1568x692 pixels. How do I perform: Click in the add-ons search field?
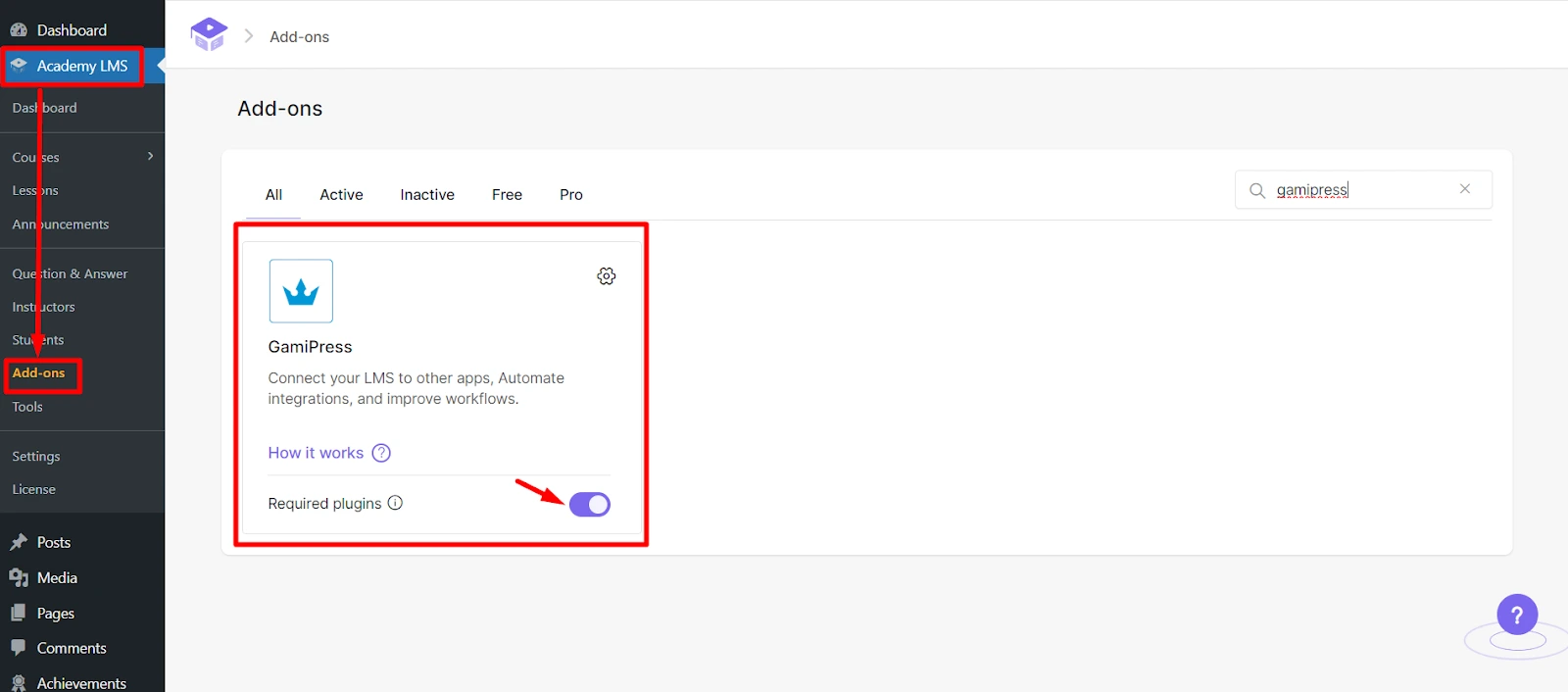tap(1362, 190)
